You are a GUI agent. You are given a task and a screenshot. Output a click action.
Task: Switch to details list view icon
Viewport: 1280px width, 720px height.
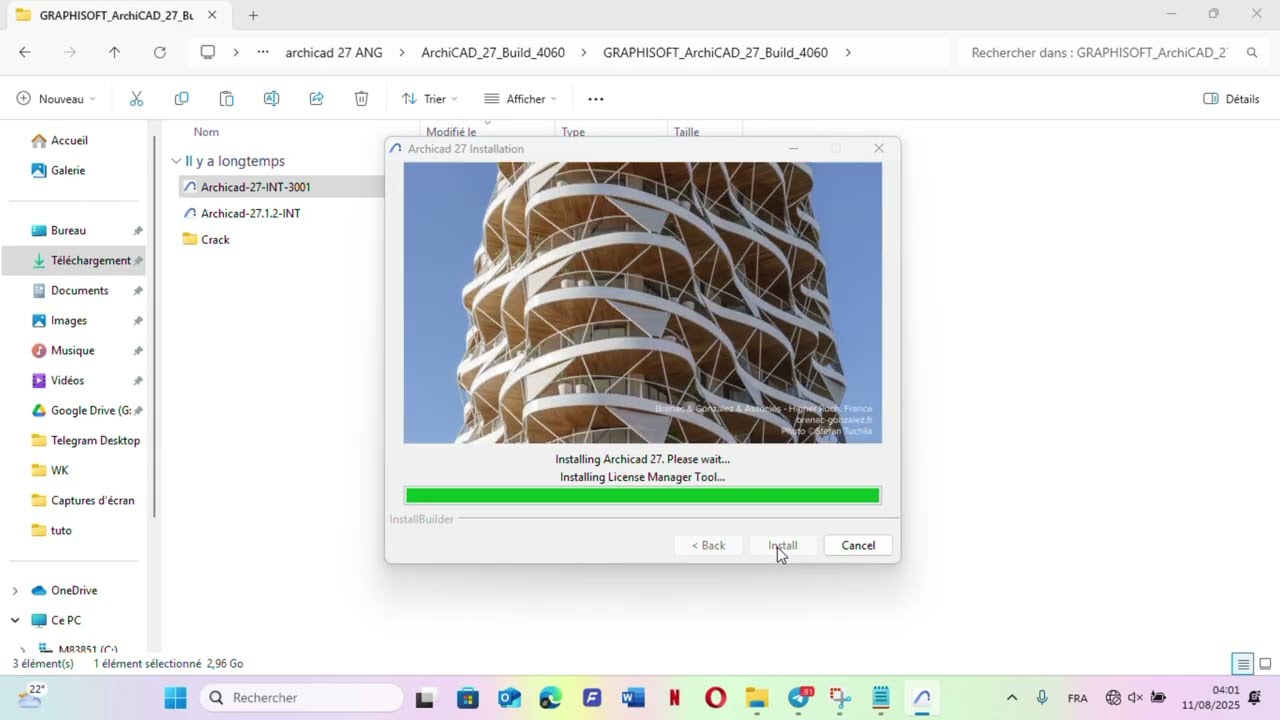(x=1243, y=664)
